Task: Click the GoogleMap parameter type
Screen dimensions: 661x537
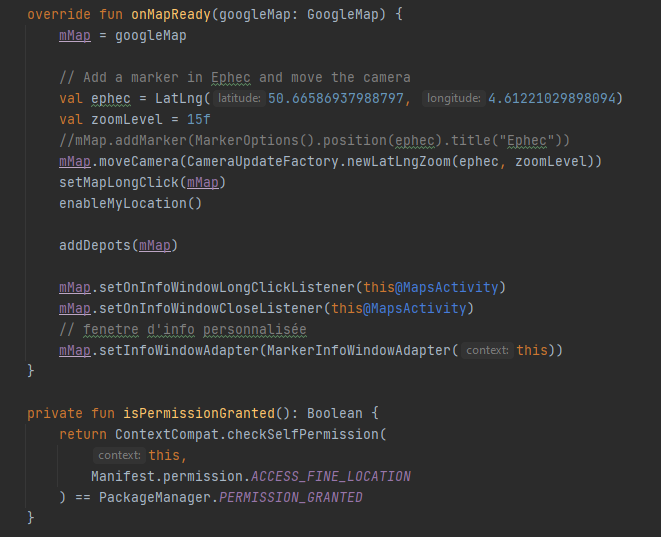Action: tap(342, 15)
